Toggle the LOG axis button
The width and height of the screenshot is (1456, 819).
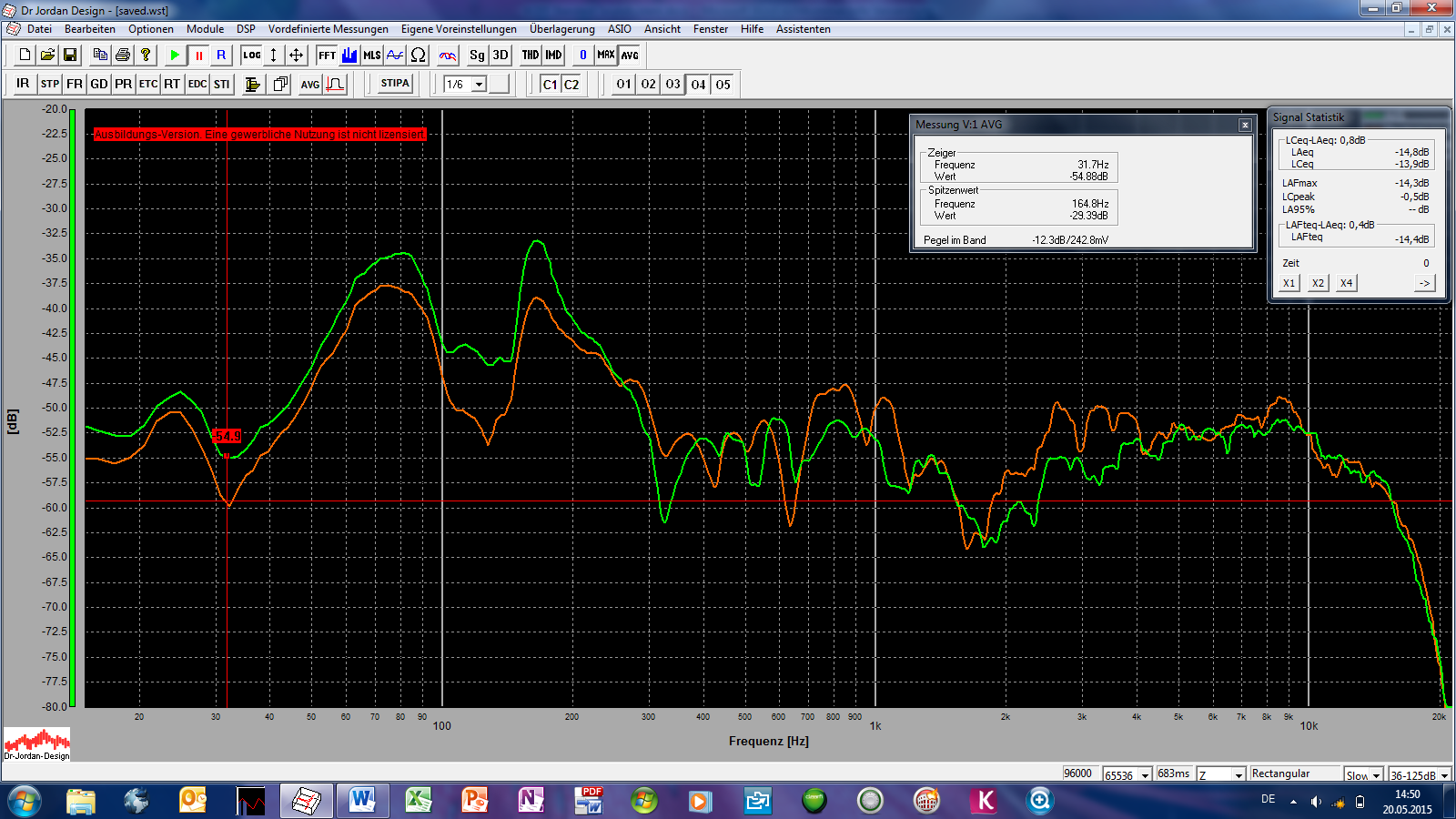(252, 56)
